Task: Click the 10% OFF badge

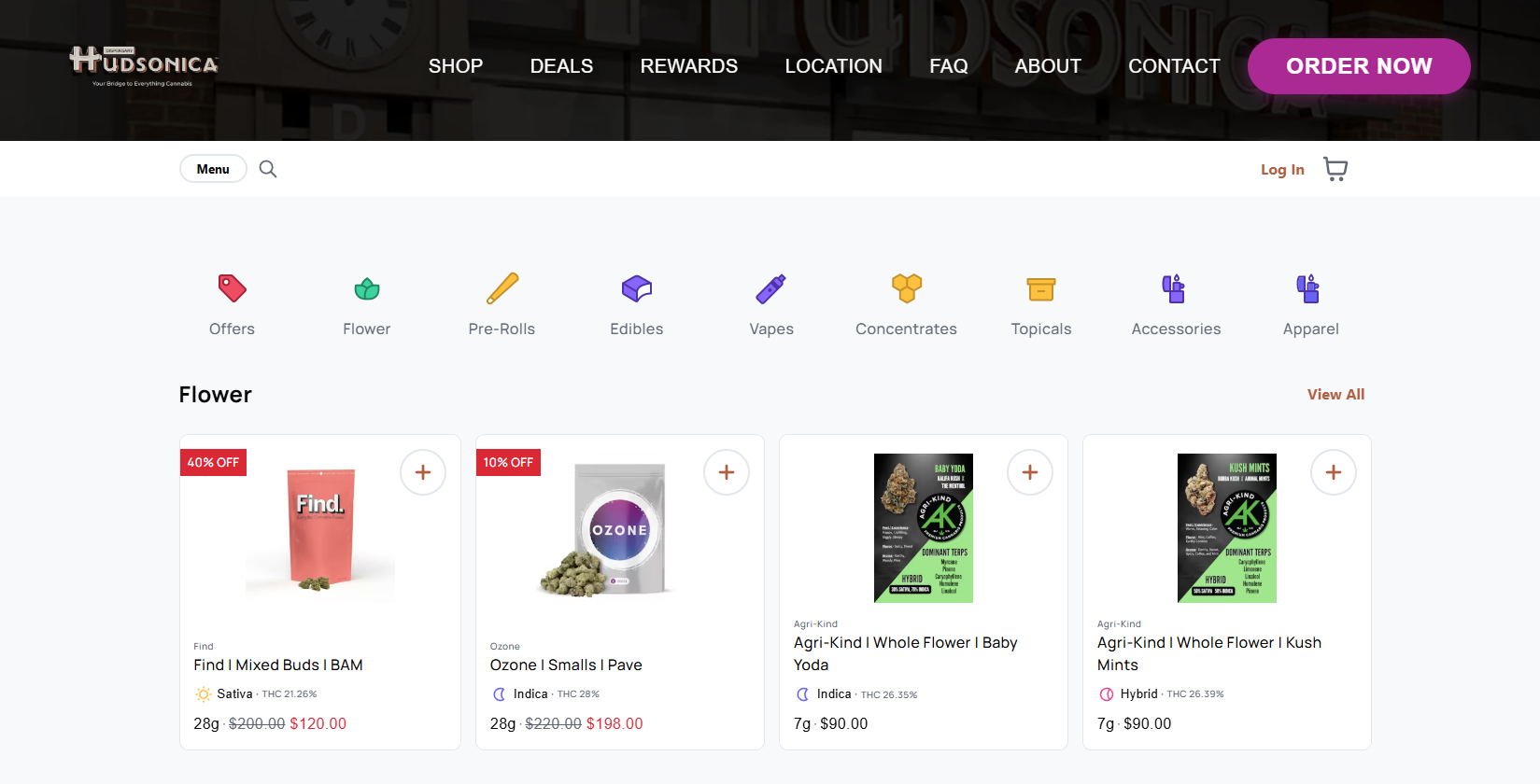Action: tap(508, 463)
